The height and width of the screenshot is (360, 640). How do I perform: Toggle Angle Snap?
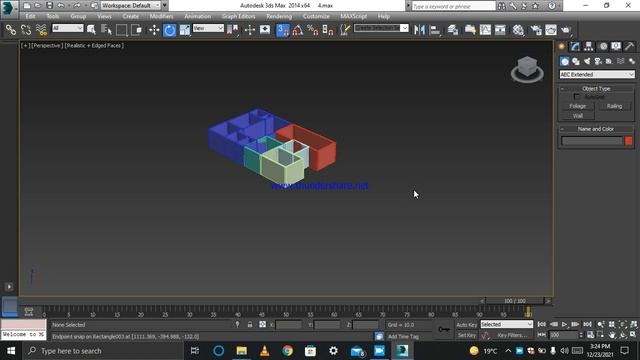(x=298, y=29)
